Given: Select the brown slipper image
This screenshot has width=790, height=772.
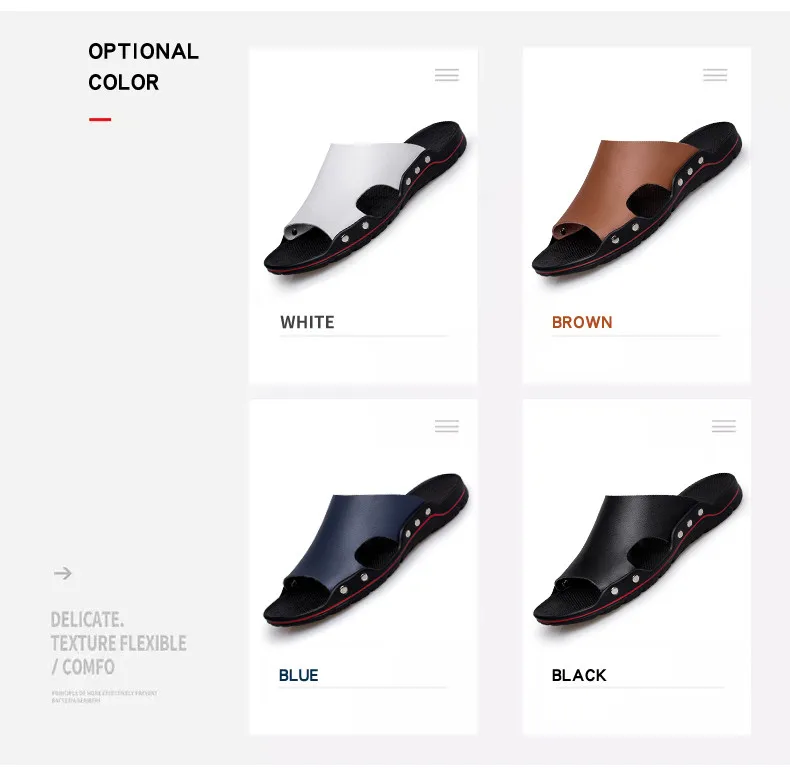Looking at the screenshot, I should click(x=637, y=198).
